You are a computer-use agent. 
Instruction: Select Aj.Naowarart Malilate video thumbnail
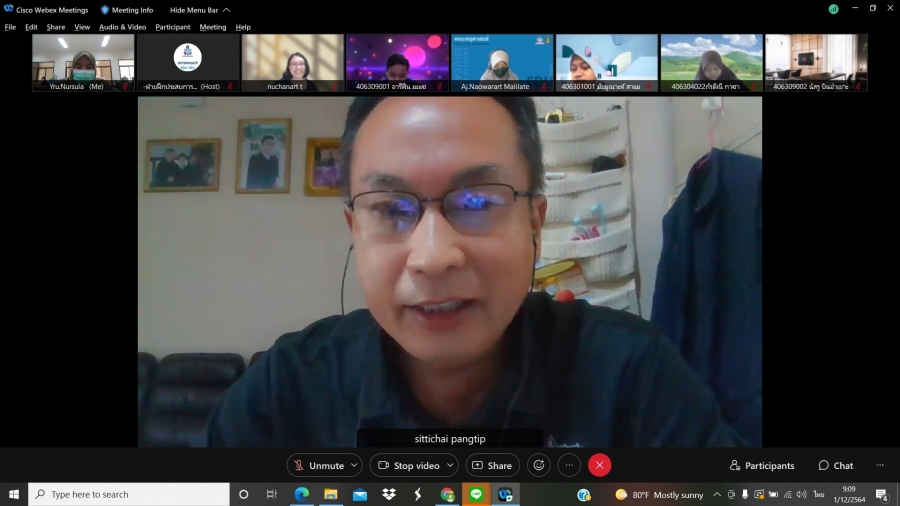click(501, 63)
